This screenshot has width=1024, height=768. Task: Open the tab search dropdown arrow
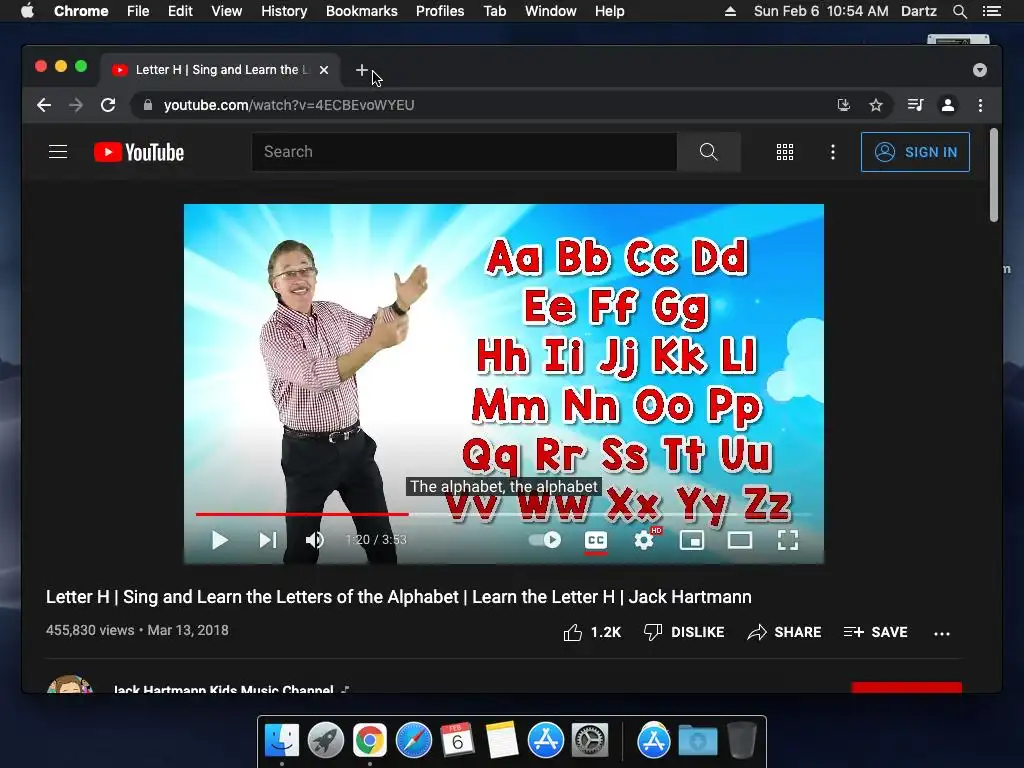point(980,70)
